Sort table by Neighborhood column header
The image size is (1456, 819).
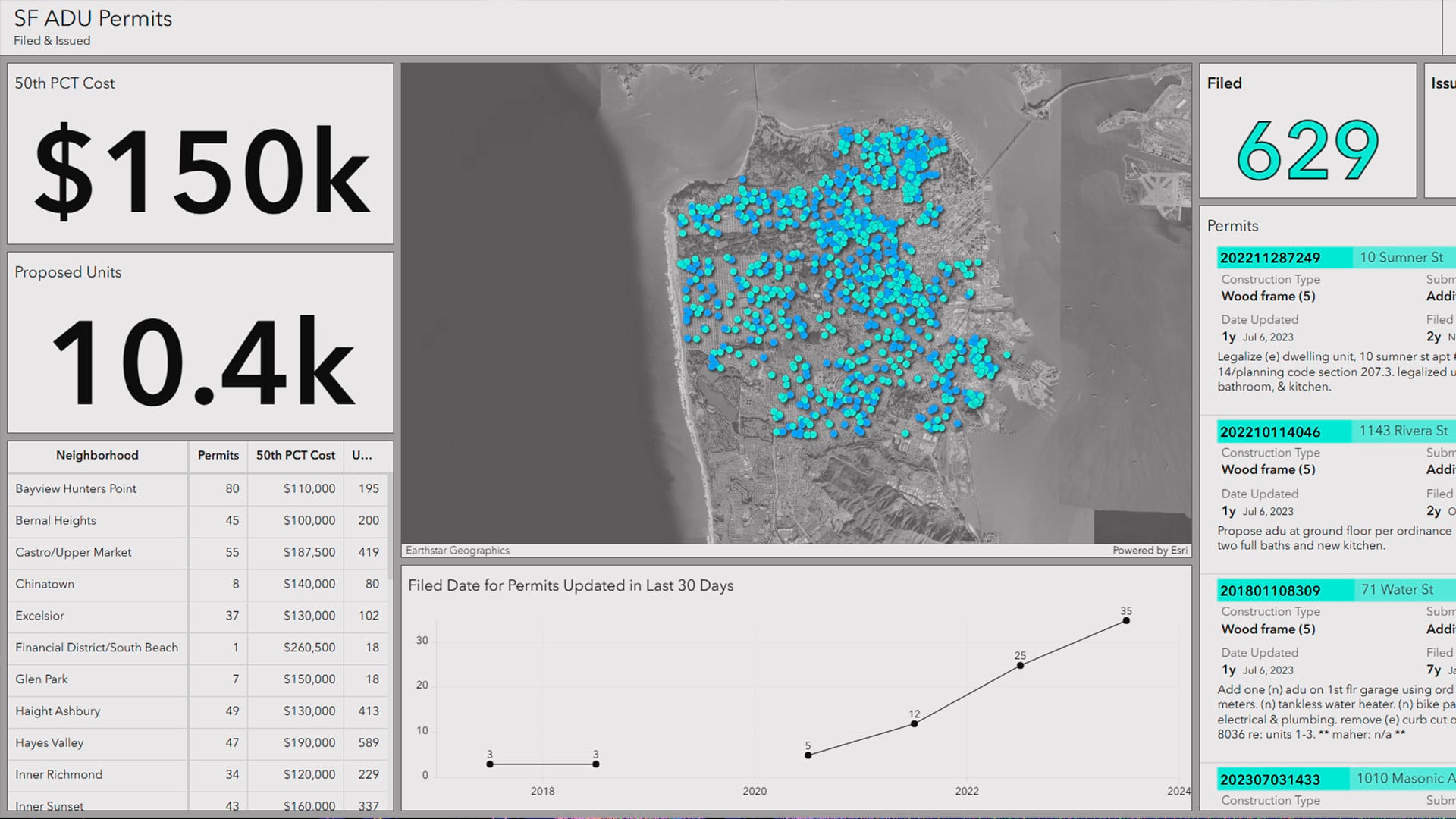pos(97,455)
